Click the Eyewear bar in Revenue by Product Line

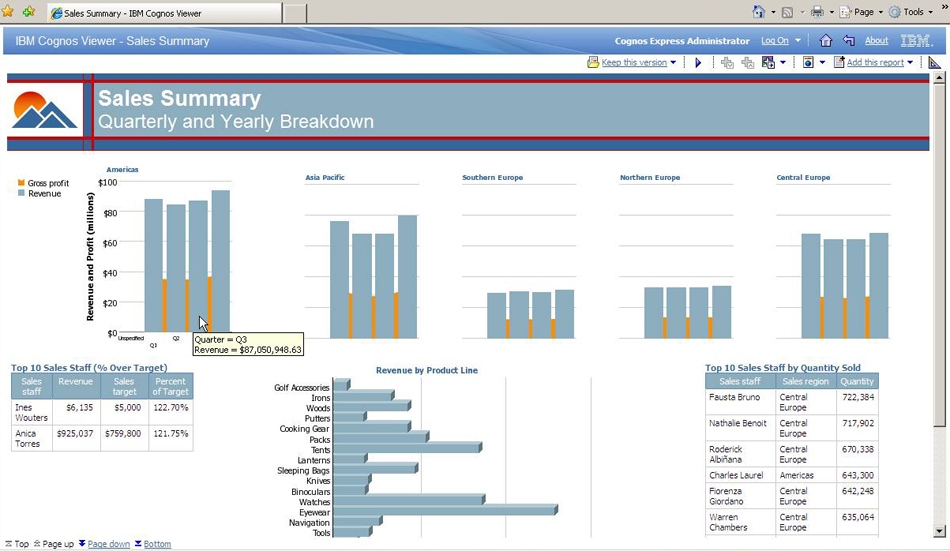[x=445, y=510]
